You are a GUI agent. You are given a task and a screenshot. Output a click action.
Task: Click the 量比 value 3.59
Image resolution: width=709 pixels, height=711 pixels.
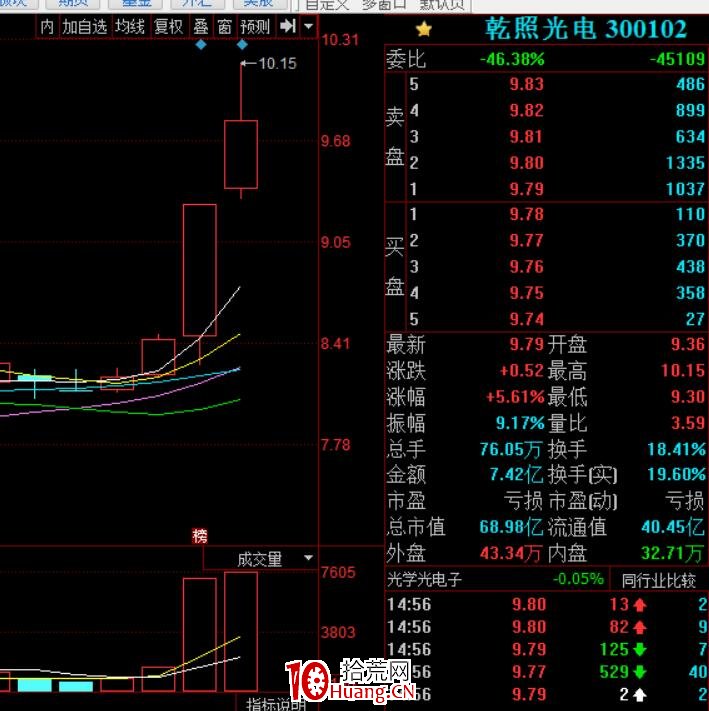(688, 423)
